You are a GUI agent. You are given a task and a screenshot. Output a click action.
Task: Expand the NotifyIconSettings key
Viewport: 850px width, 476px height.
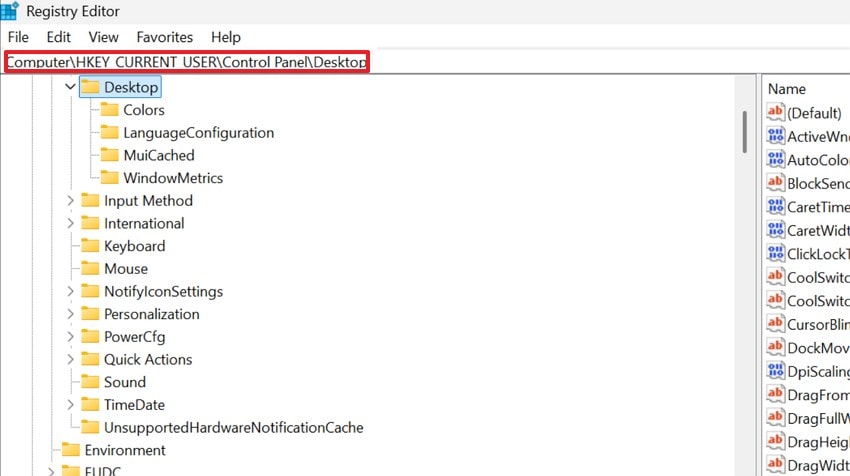click(x=70, y=291)
